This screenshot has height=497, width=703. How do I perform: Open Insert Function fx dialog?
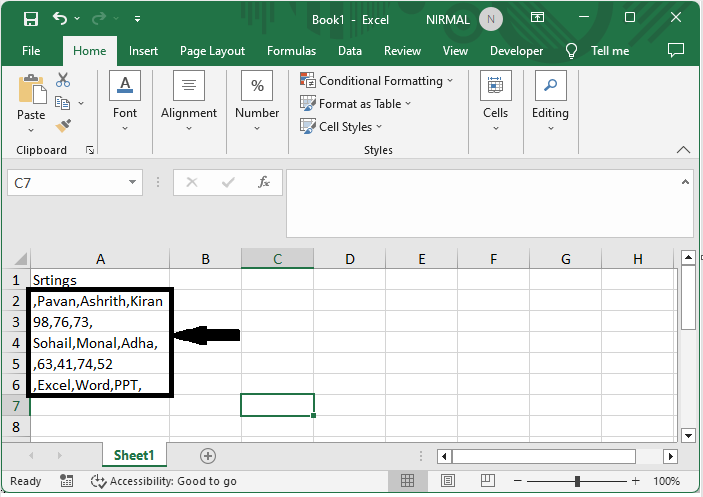point(264,182)
